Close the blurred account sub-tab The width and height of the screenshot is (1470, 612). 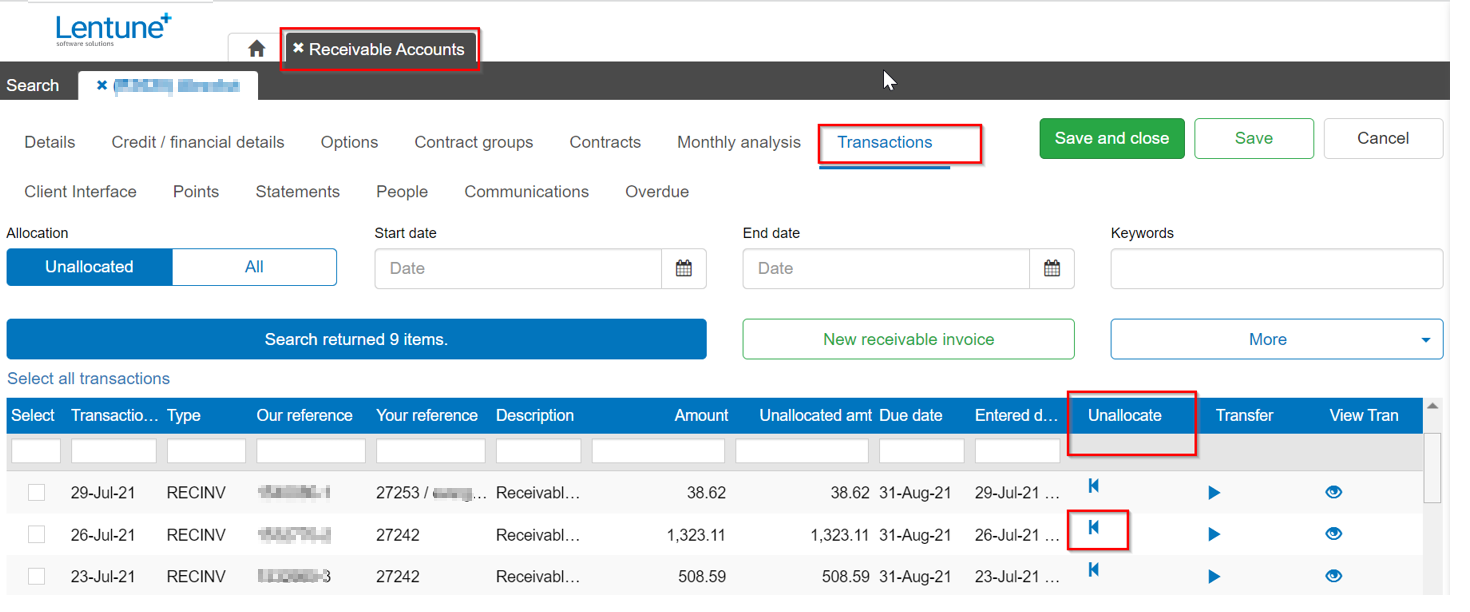[x=102, y=86]
